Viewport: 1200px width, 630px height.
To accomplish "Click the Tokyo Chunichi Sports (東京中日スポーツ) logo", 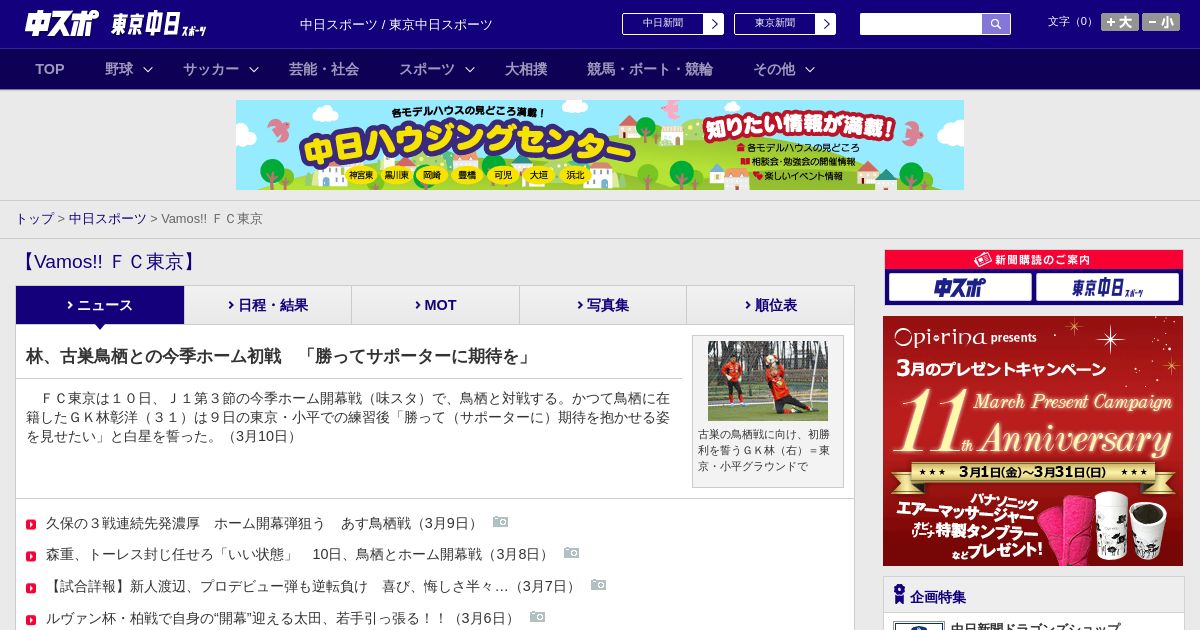I will pyautogui.click(x=159, y=24).
